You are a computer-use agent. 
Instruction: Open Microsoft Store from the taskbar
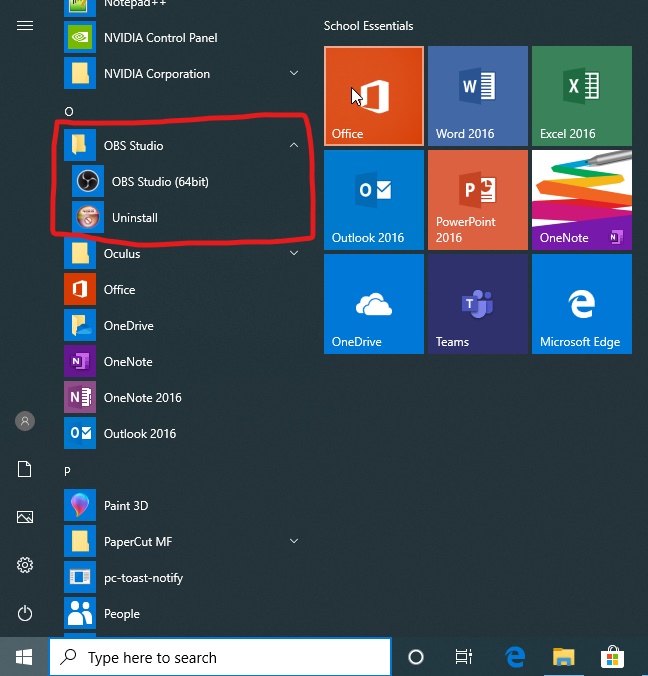tap(612, 657)
